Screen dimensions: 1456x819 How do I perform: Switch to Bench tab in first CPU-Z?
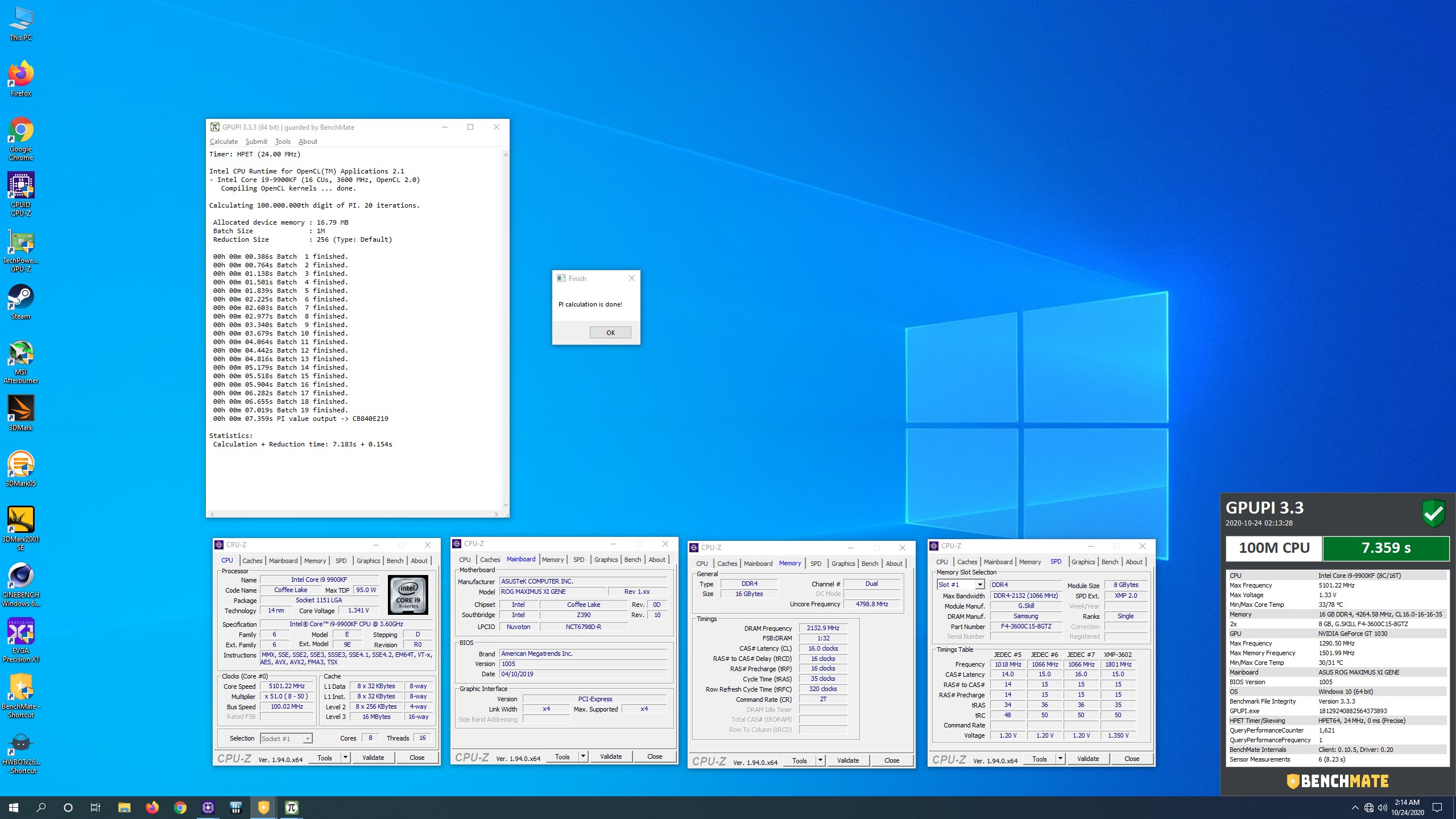(395, 561)
